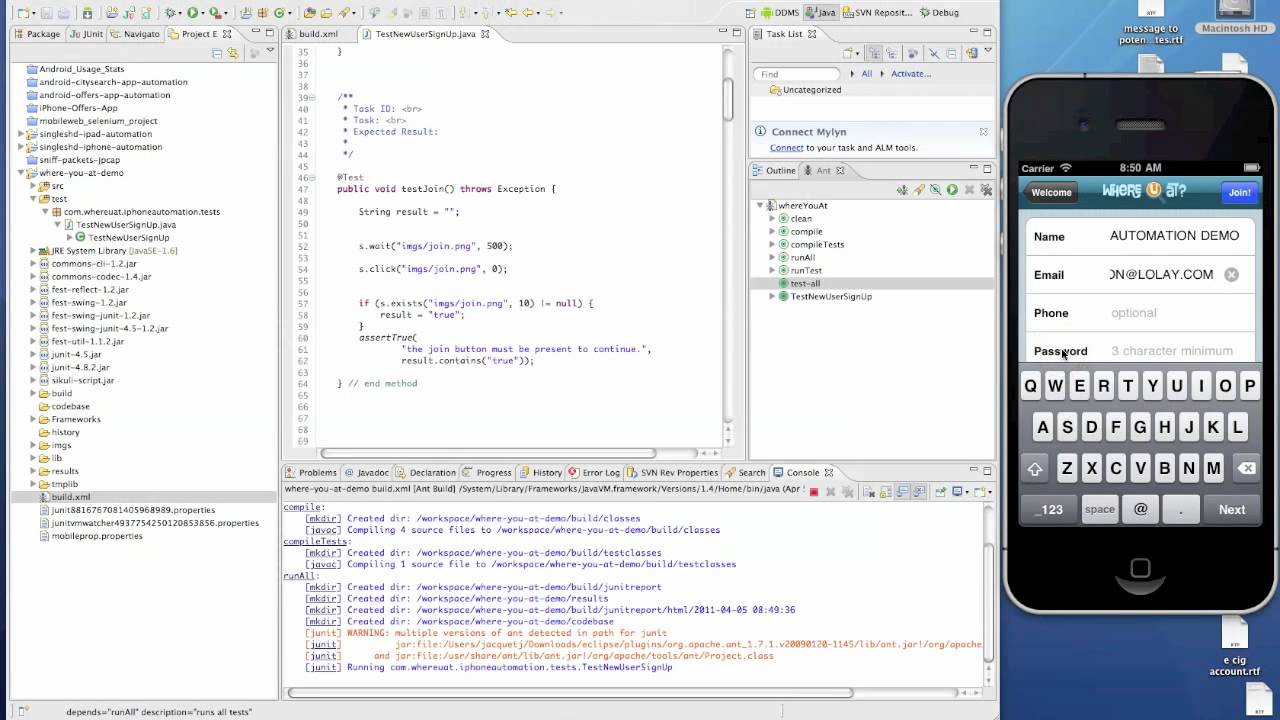Image resolution: width=1280 pixels, height=720 pixels.
Task: Tap the Next key on iPhone keyboard
Action: (x=1232, y=509)
